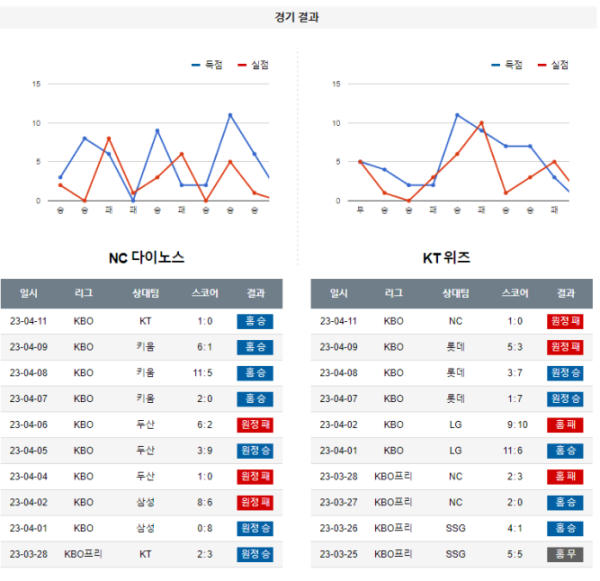The width and height of the screenshot is (600, 581).
Task: Click the 11:6 score against LG
Action: tap(513, 450)
